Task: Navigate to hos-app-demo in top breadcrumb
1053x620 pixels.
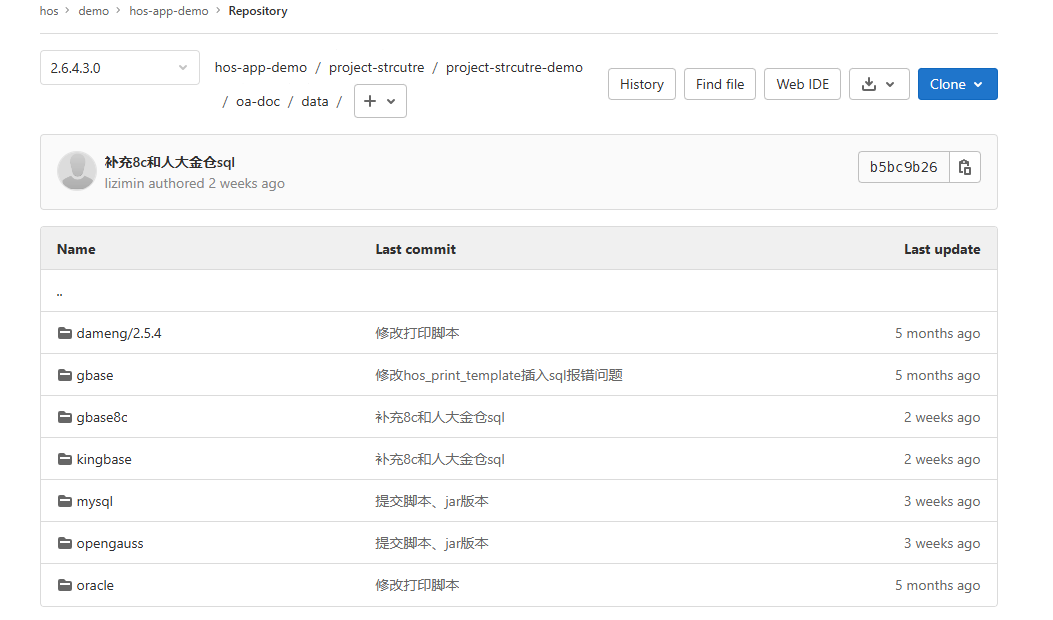Action: click(x=169, y=11)
